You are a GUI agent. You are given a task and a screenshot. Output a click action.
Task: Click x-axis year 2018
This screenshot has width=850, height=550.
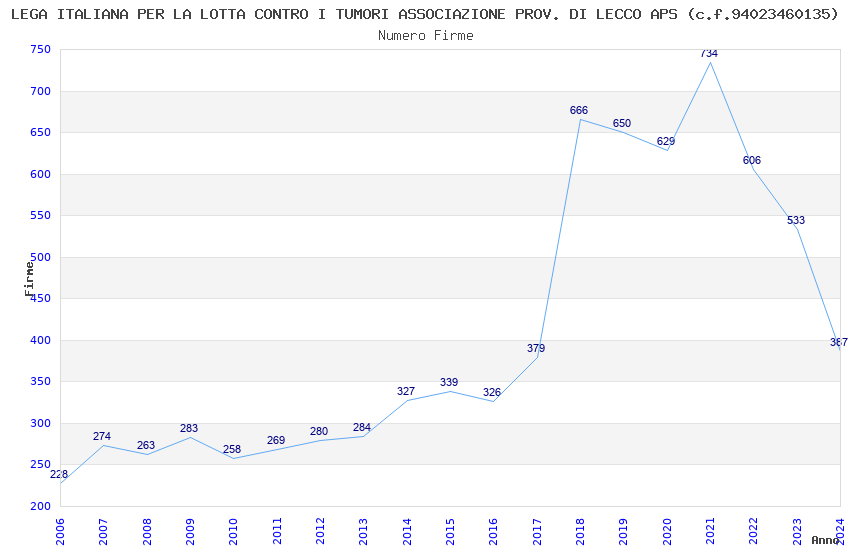pyautogui.click(x=580, y=532)
